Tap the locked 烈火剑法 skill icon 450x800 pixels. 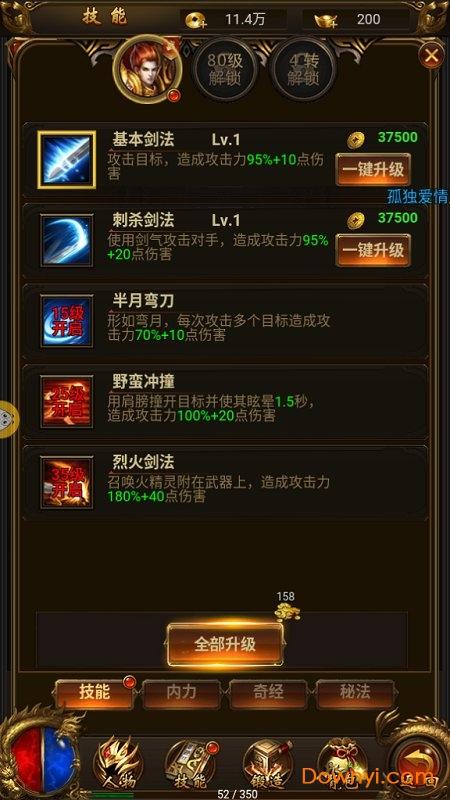tap(67, 483)
